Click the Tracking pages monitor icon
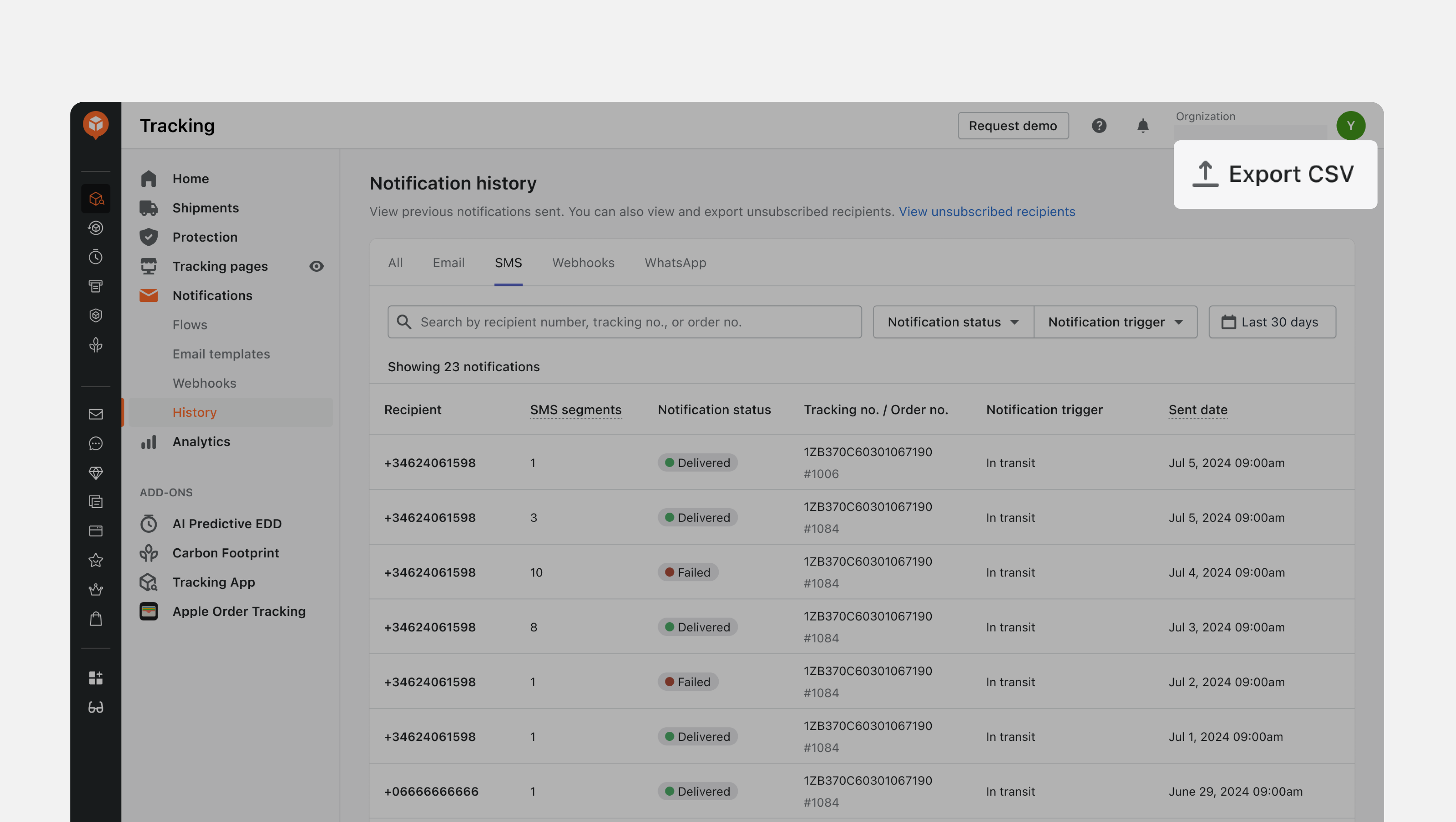Screen dimensions: 1456x822 (149, 266)
